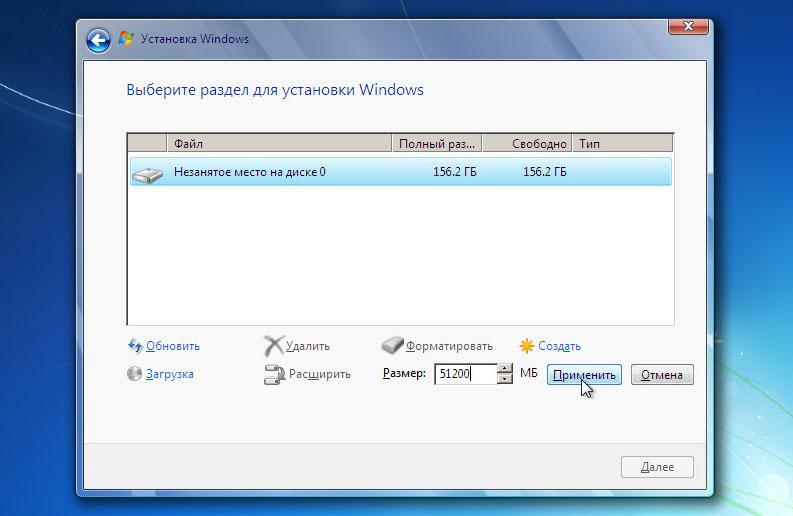Sort by the Тип column header
The height and width of the screenshot is (516, 793).
tap(623, 144)
